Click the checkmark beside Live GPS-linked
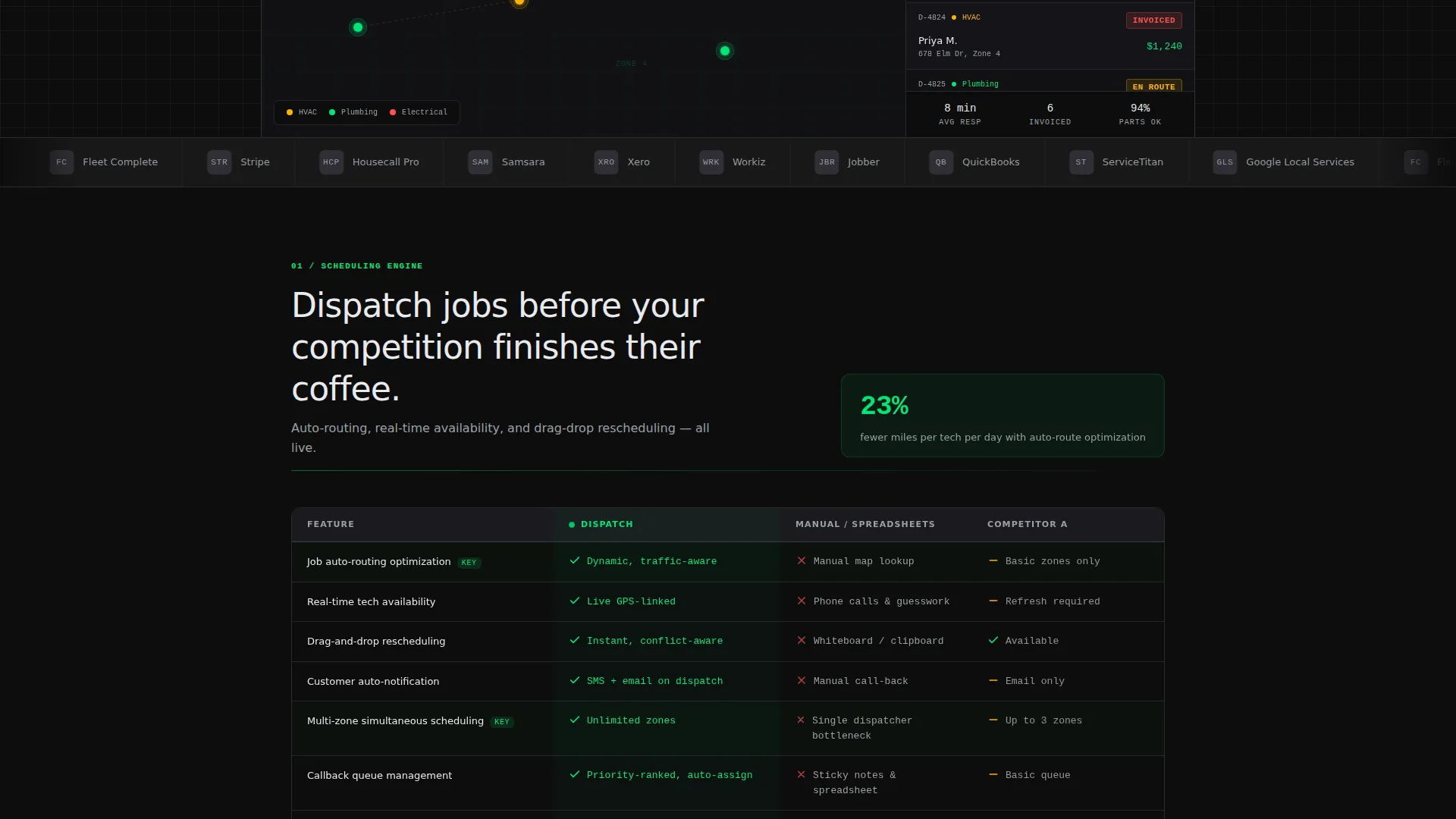The image size is (1456, 819). [x=575, y=601]
